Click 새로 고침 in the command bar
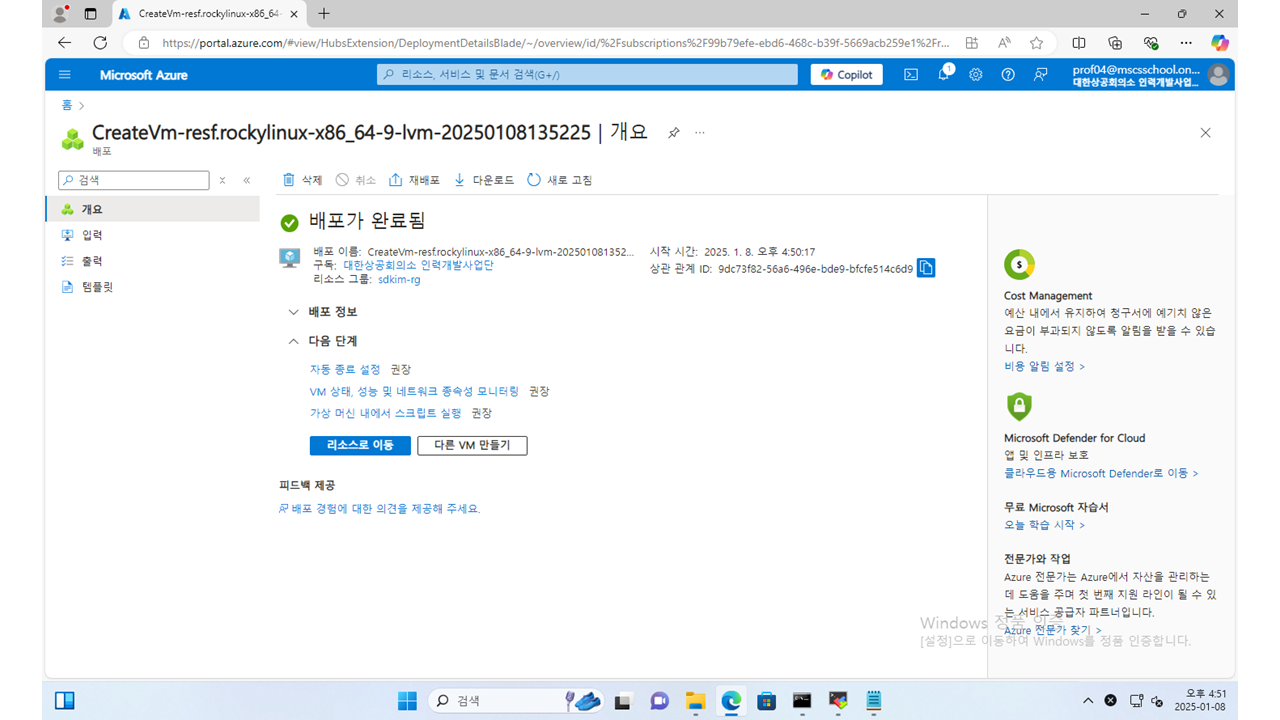Image resolution: width=1280 pixels, height=720 pixels. click(x=560, y=180)
